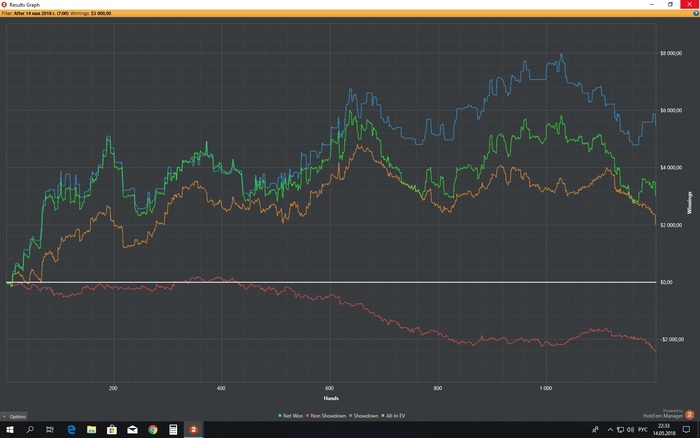This screenshot has height=438, width=700.
Task: Switch input language at РУС indicator
Action: click(x=642, y=430)
